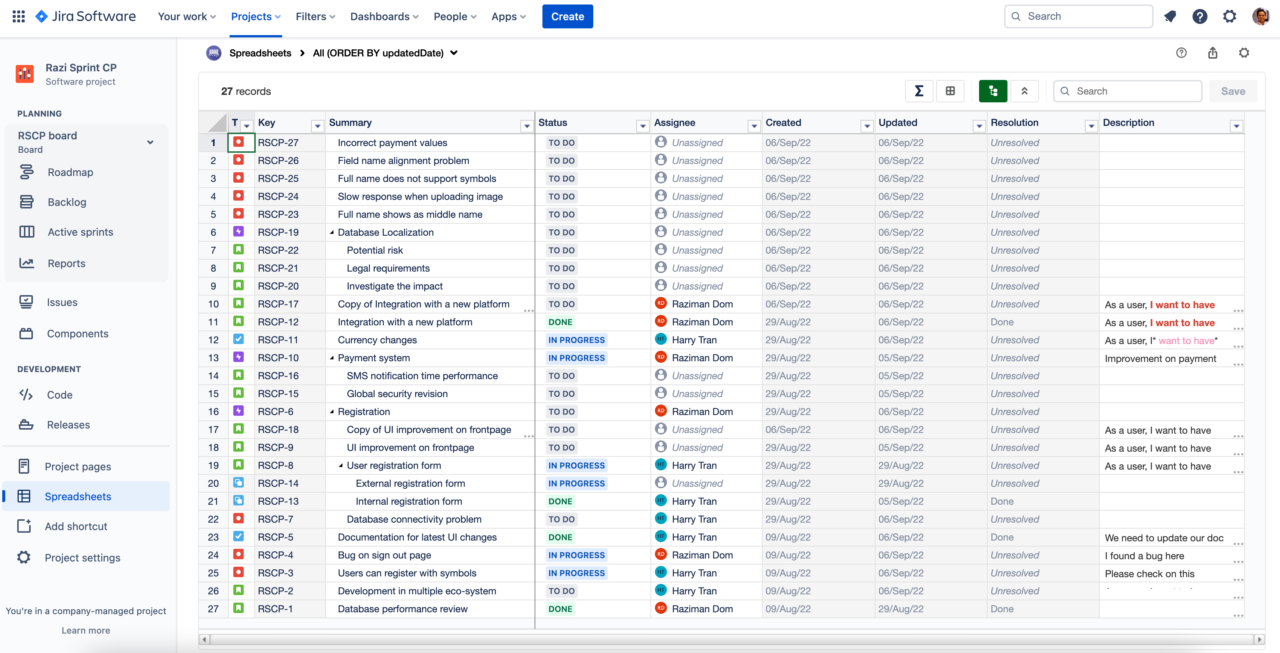This screenshot has width=1280, height=653.
Task: Open the table layout icon
Action: click(x=949, y=91)
